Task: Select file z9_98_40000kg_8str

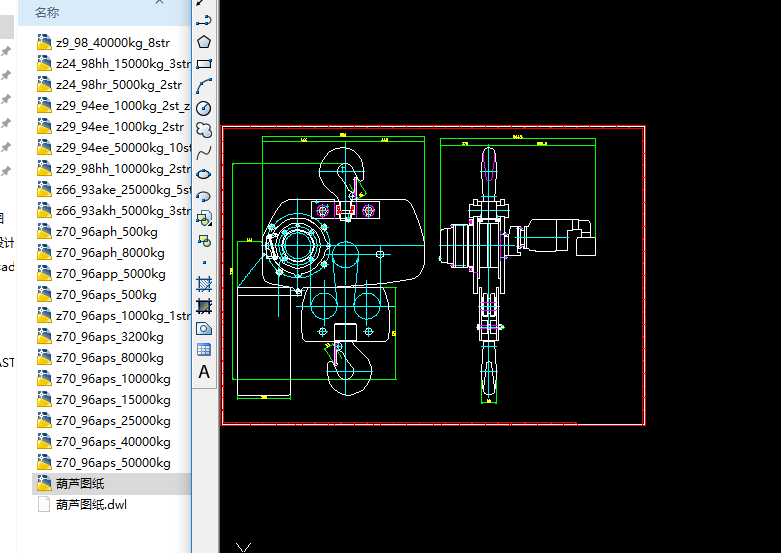Action: pyautogui.click(x=113, y=42)
